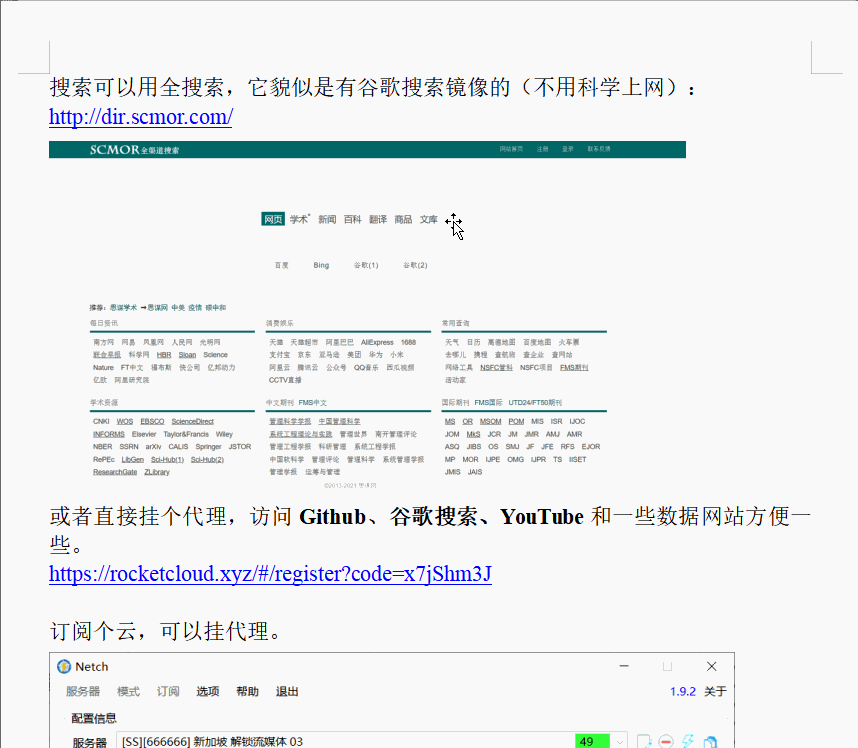Click the lightning speed test icon in Netch

point(688,741)
